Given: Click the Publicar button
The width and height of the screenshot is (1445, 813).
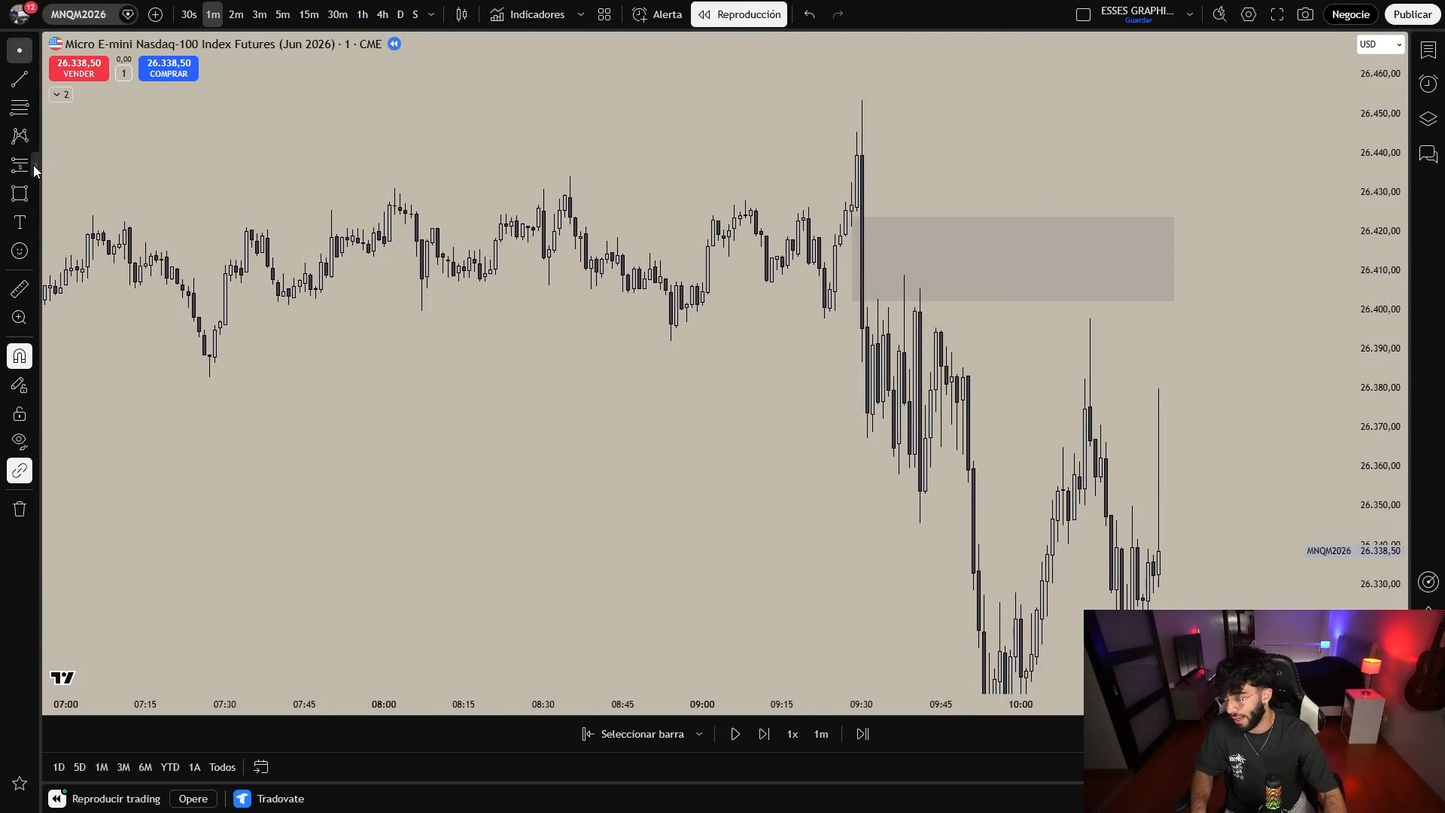Looking at the screenshot, I should coord(1412,15).
